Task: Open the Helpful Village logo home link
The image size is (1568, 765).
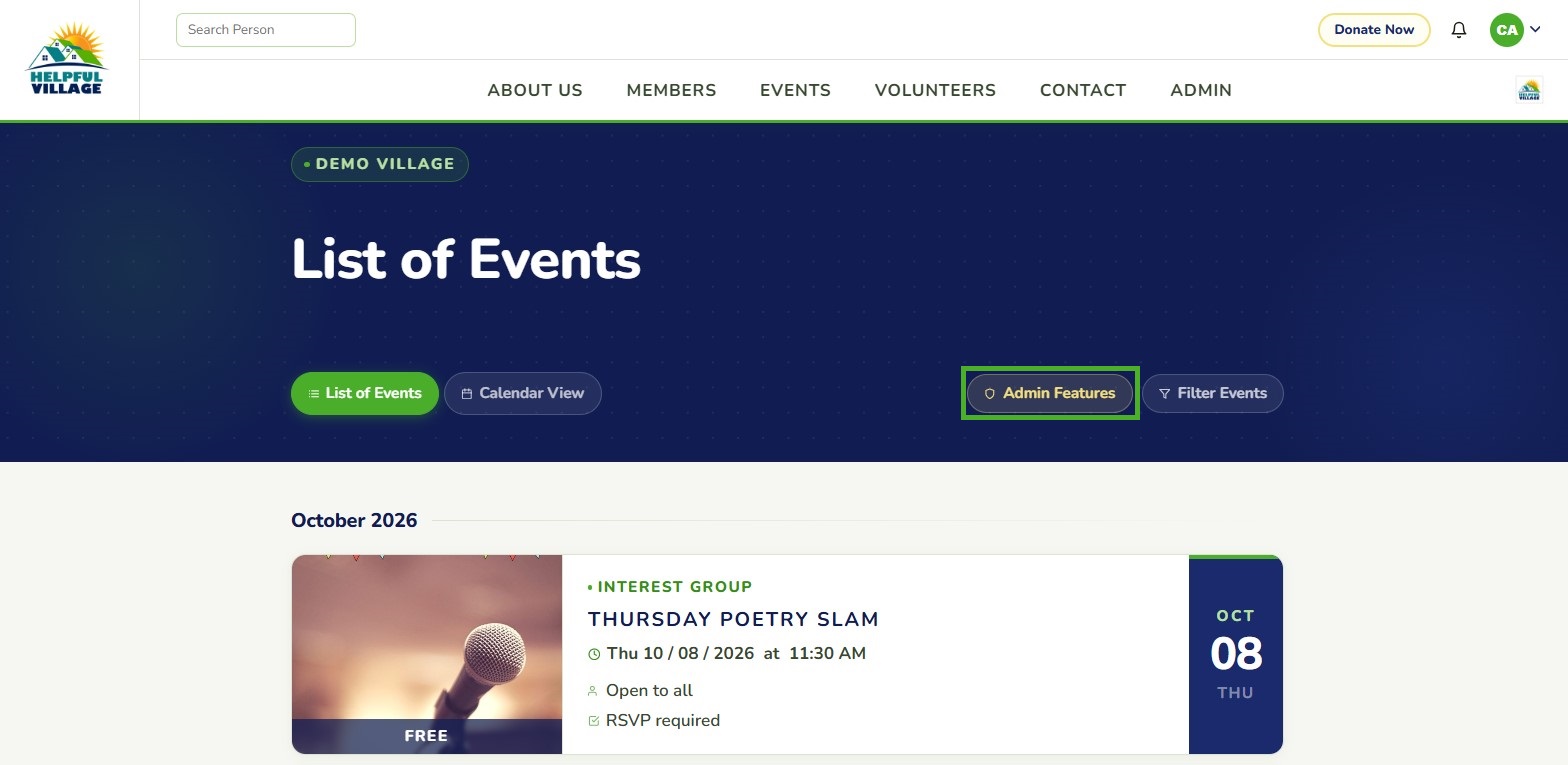Action: [x=66, y=59]
